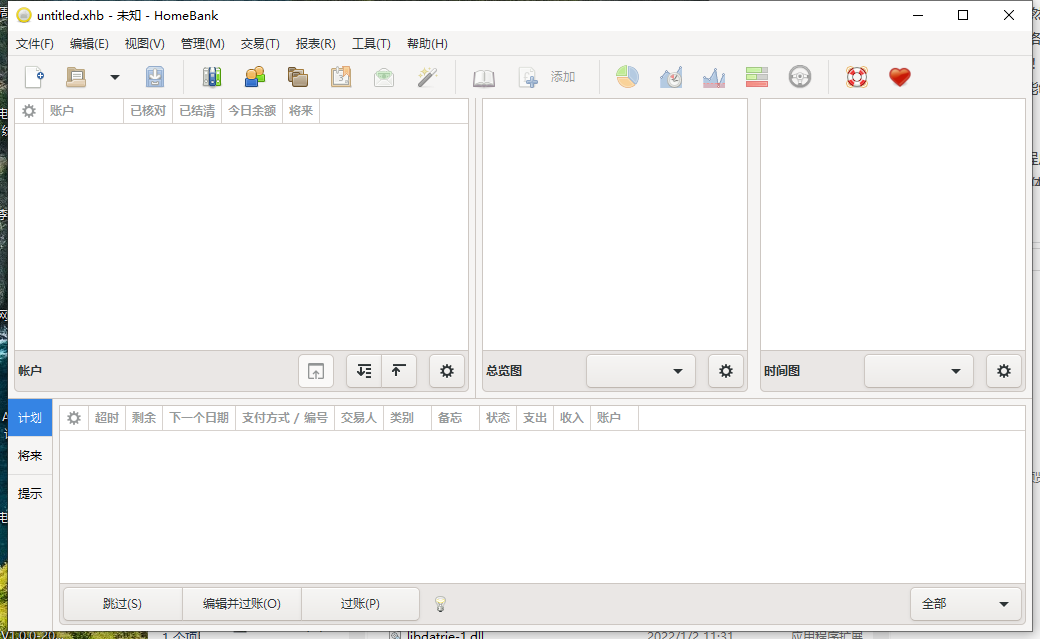Open the trend time report
1040x639 pixels.
click(670, 76)
